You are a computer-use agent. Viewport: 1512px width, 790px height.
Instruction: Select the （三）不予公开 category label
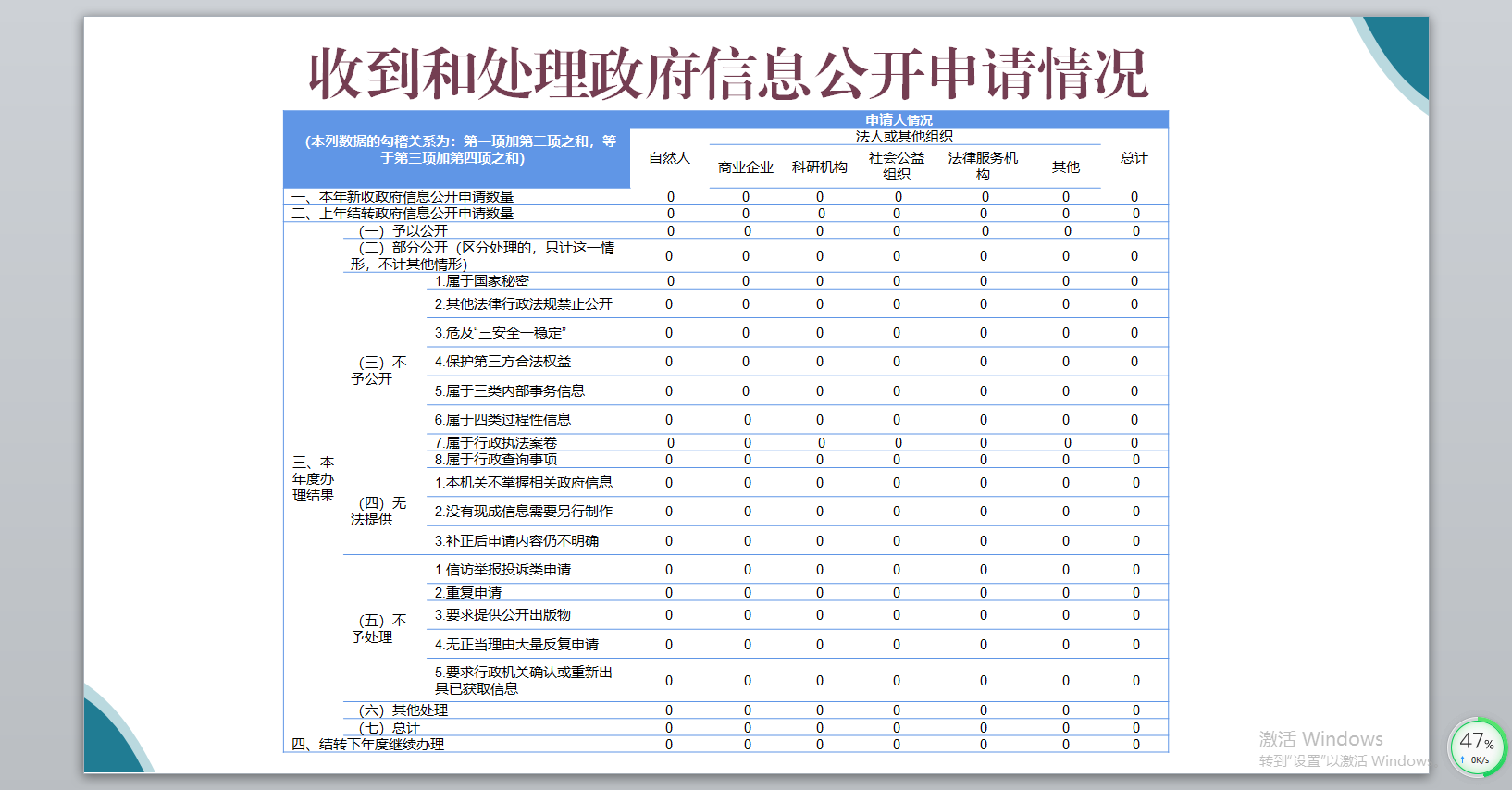[x=378, y=370]
